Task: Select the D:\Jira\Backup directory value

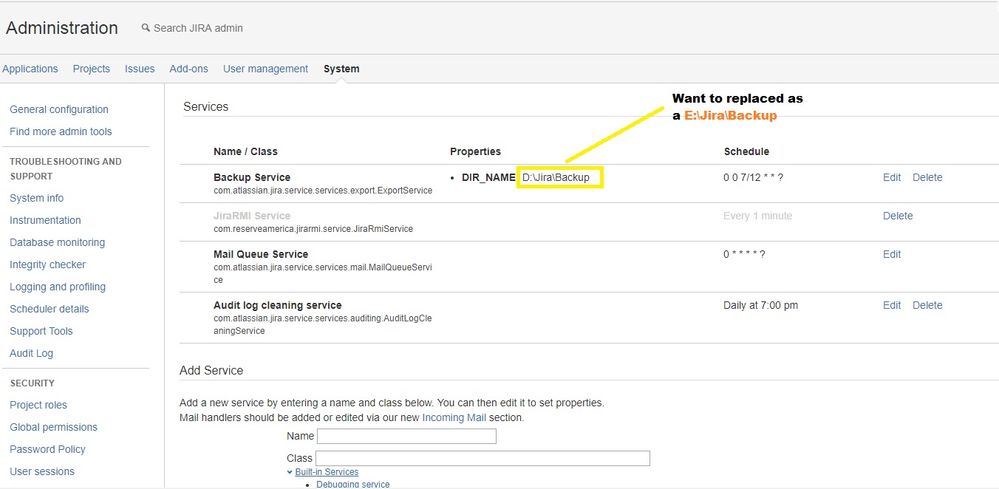Action: [556, 178]
